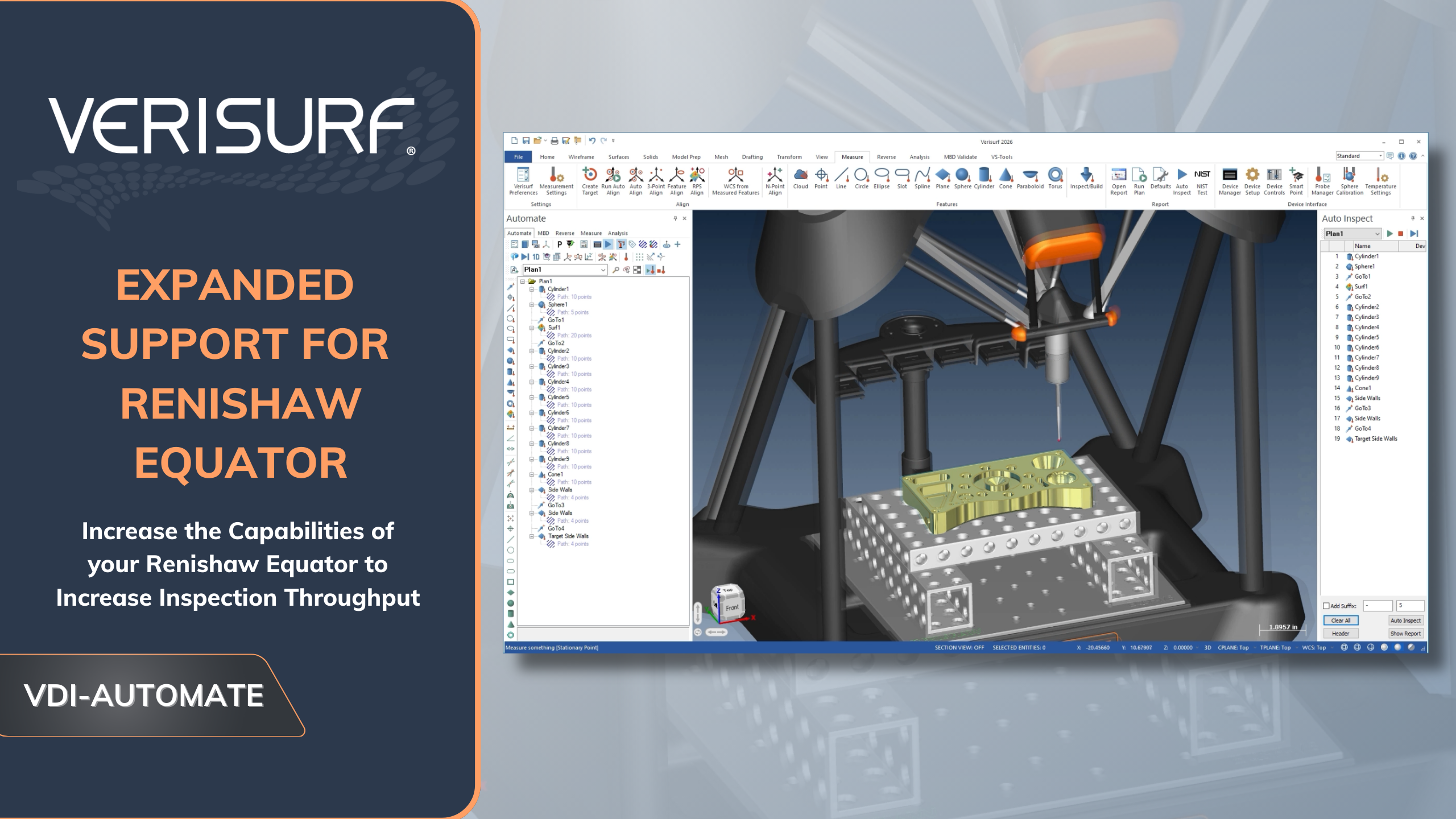The image size is (1456, 819).
Task: Choose the Slot feature tool
Action: coord(902,178)
